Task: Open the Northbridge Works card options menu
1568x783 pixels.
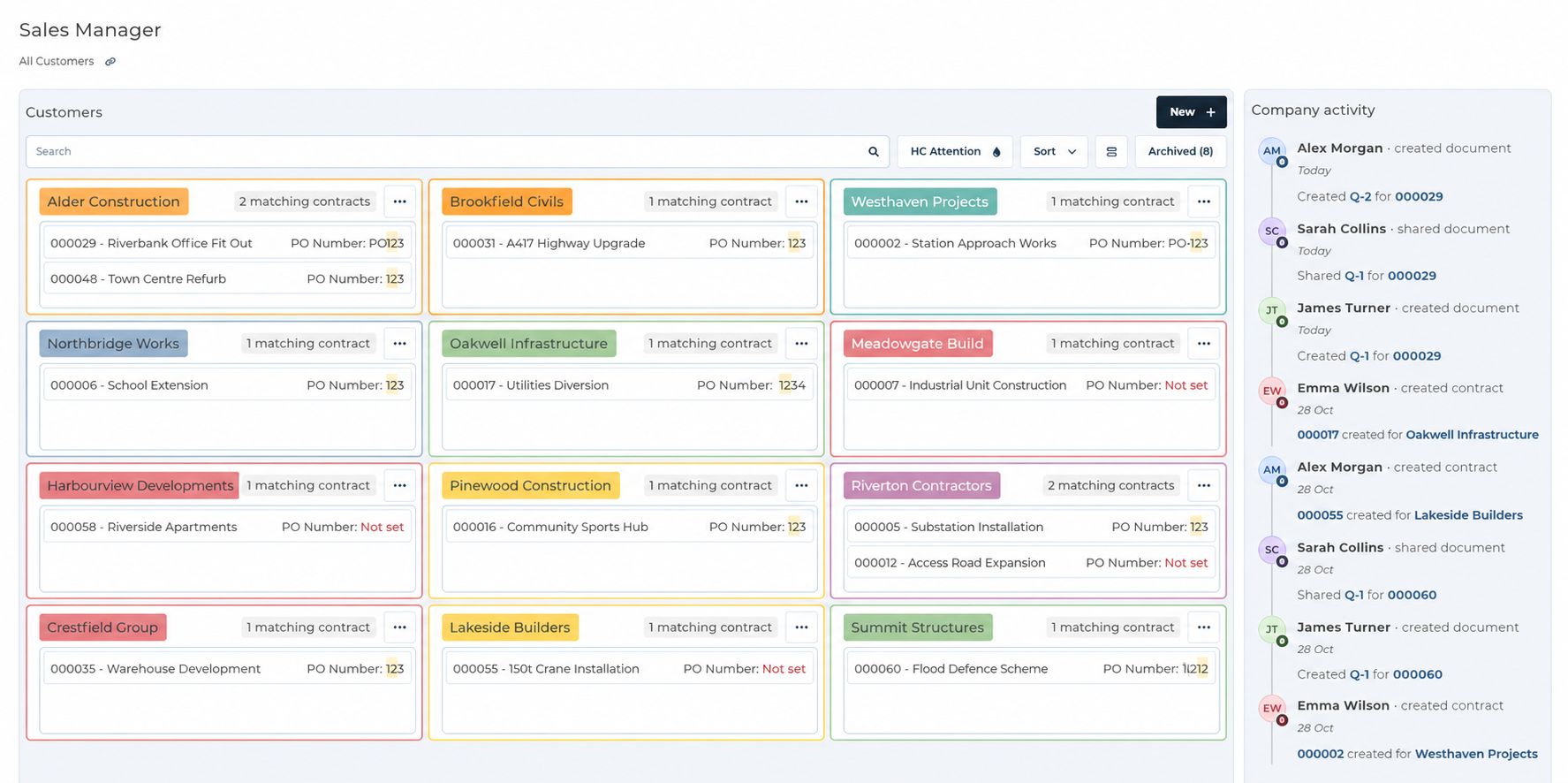Action: pos(399,344)
